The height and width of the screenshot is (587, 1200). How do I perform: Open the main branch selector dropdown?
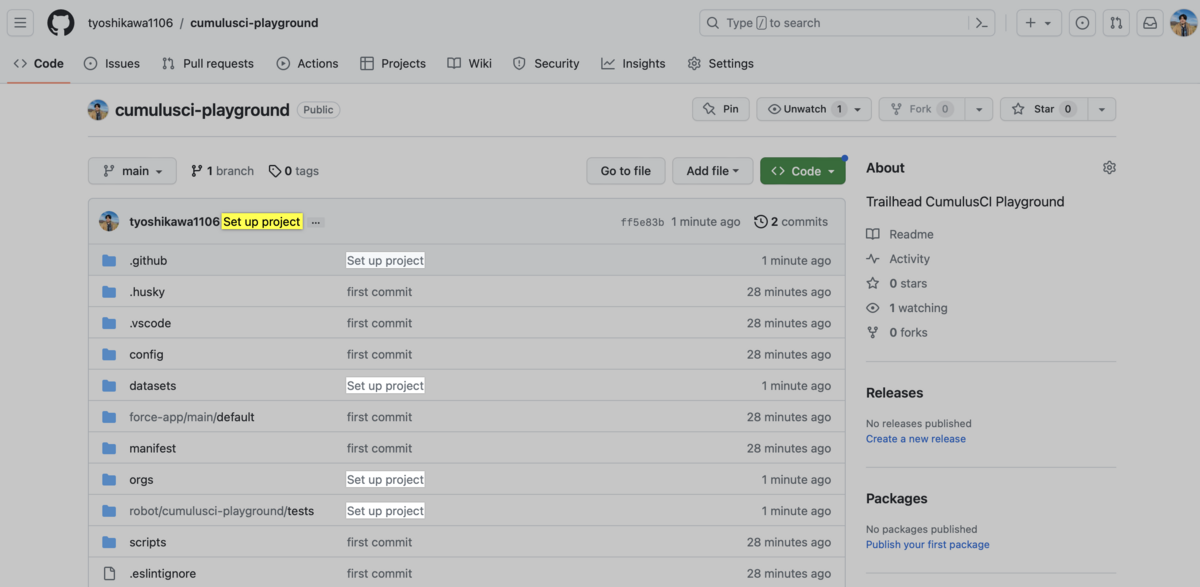pyautogui.click(x=132, y=171)
